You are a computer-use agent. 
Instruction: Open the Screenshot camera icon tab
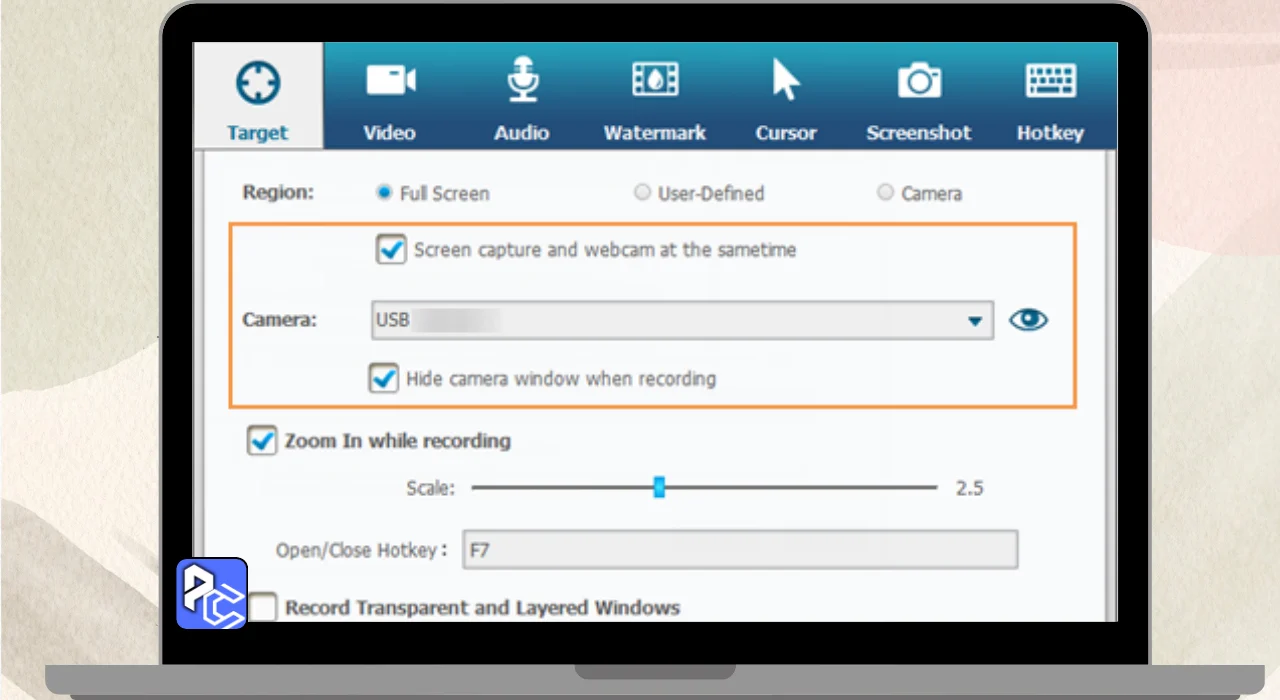click(x=919, y=80)
